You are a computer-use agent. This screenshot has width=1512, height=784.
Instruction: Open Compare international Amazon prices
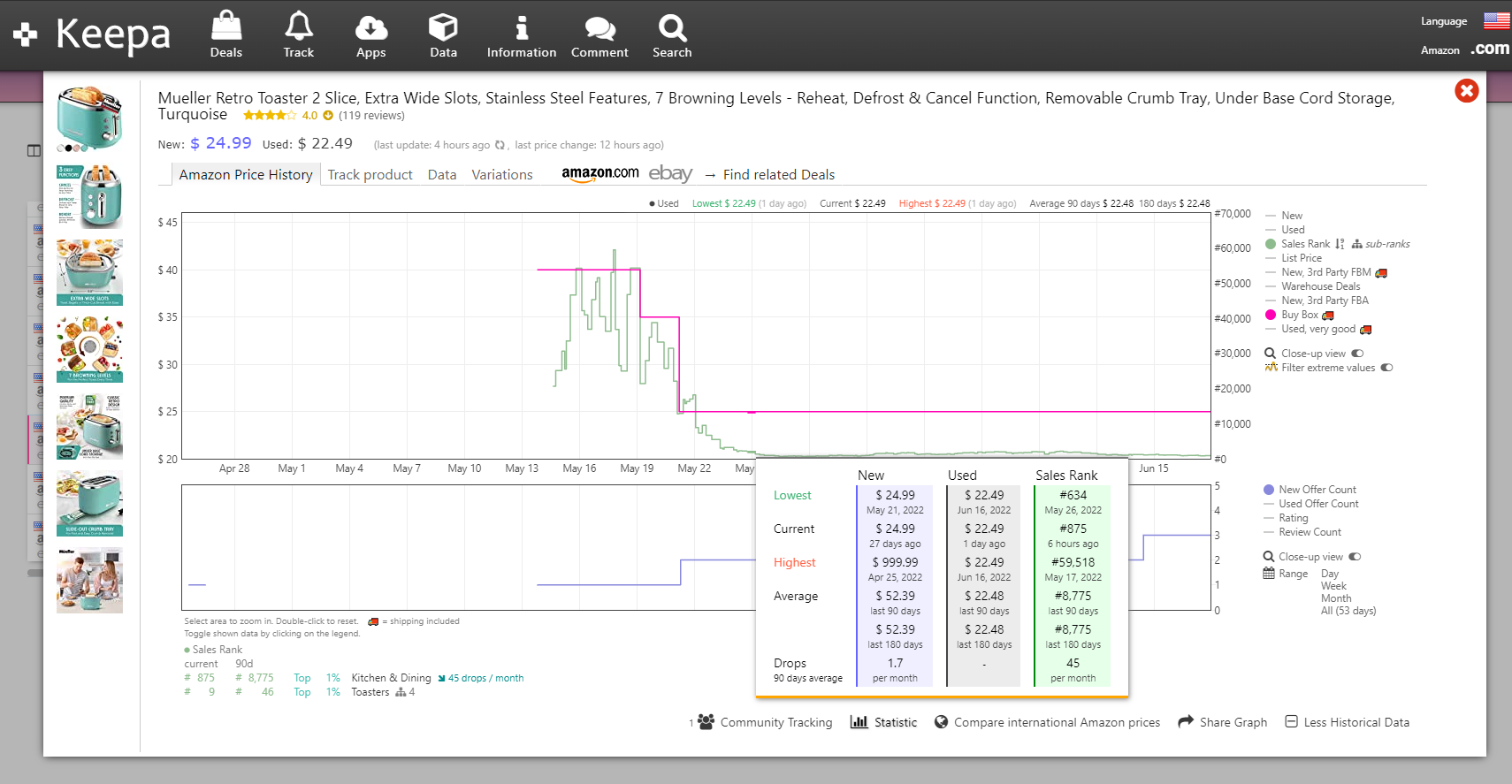pos(1047,722)
